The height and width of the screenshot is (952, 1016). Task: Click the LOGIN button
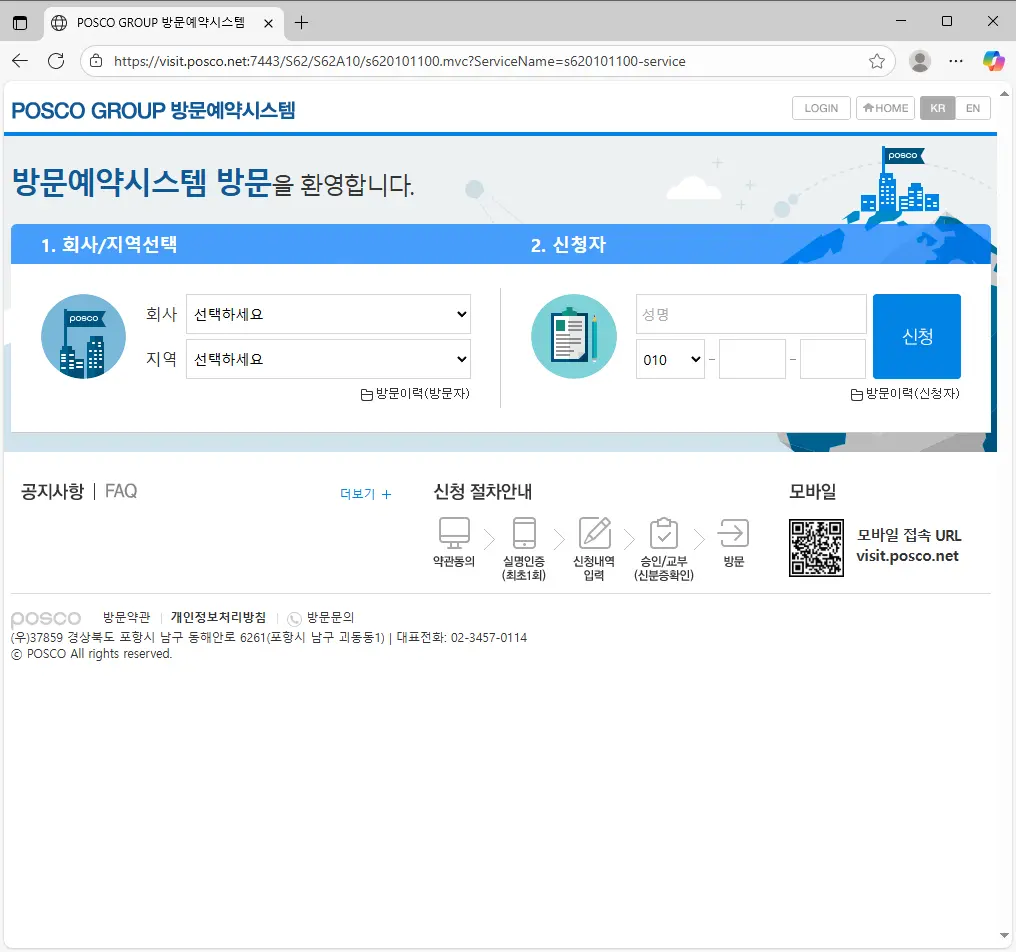click(x=821, y=108)
